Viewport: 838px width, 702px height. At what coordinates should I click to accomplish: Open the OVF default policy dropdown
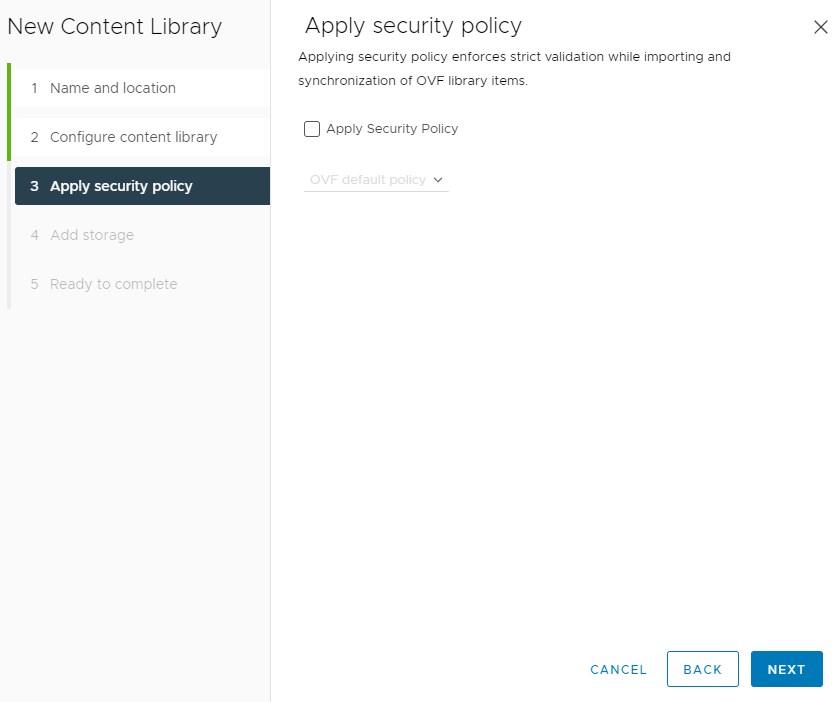[x=376, y=180]
